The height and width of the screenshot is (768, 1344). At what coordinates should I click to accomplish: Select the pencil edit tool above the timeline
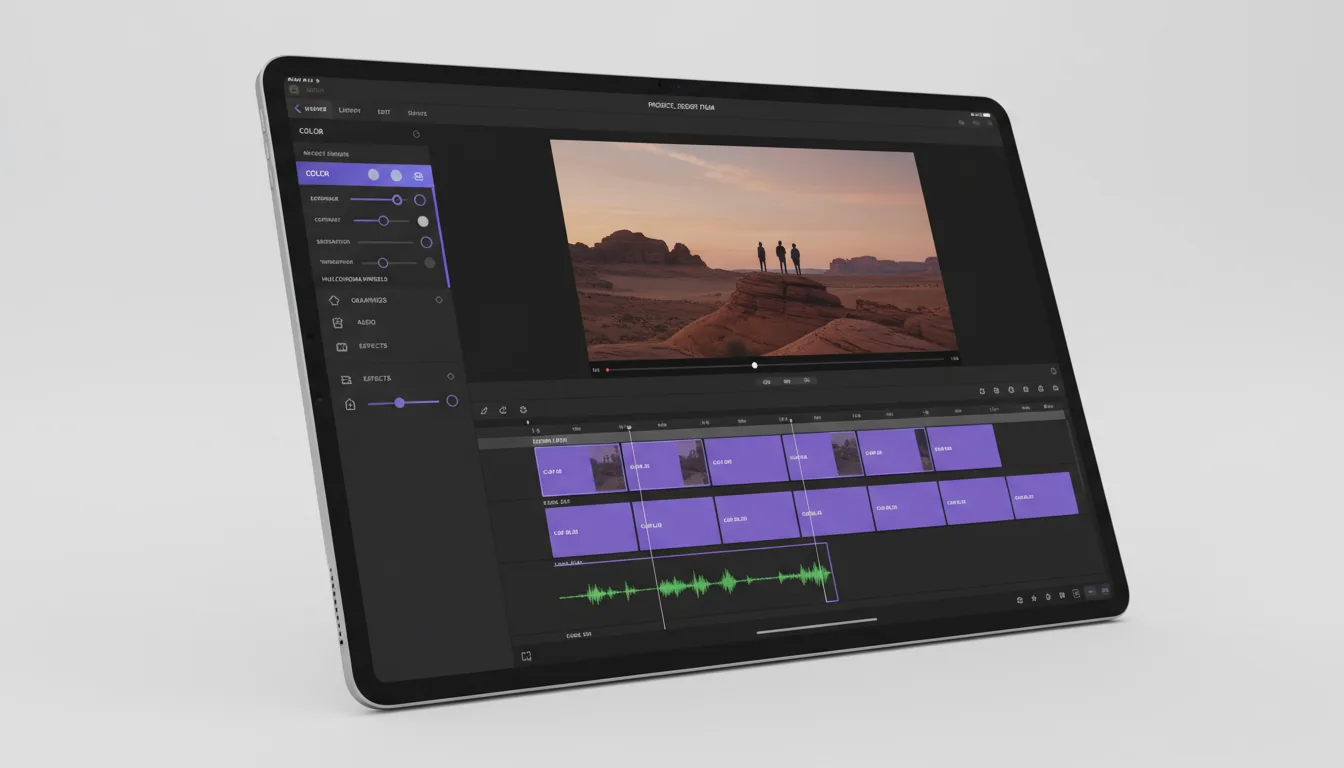[484, 411]
